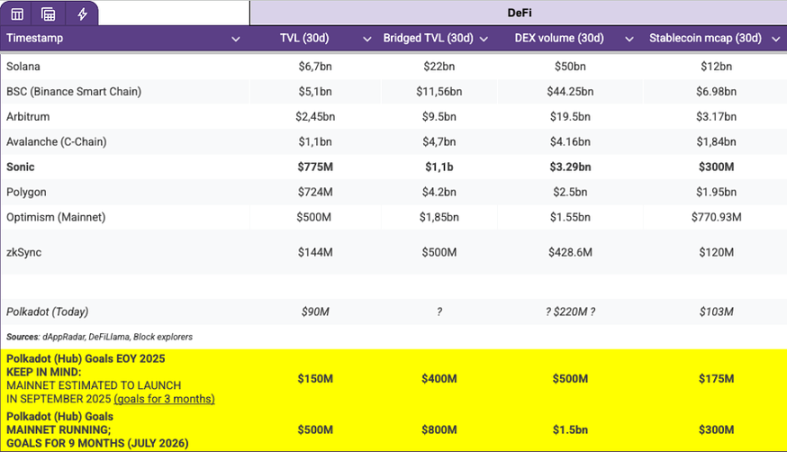Select the Timestamp column header label

(35, 38)
